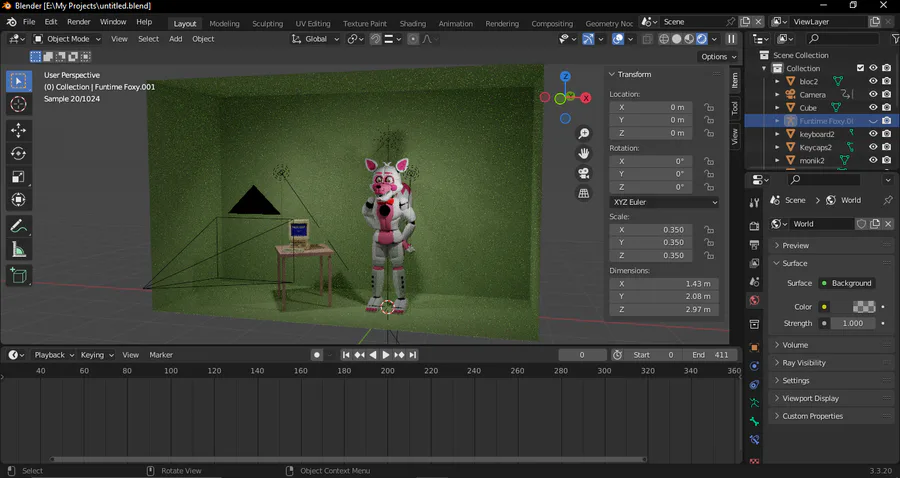The image size is (900, 478).
Task: Switch to rendered viewport shading
Action: tap(702, 39)
